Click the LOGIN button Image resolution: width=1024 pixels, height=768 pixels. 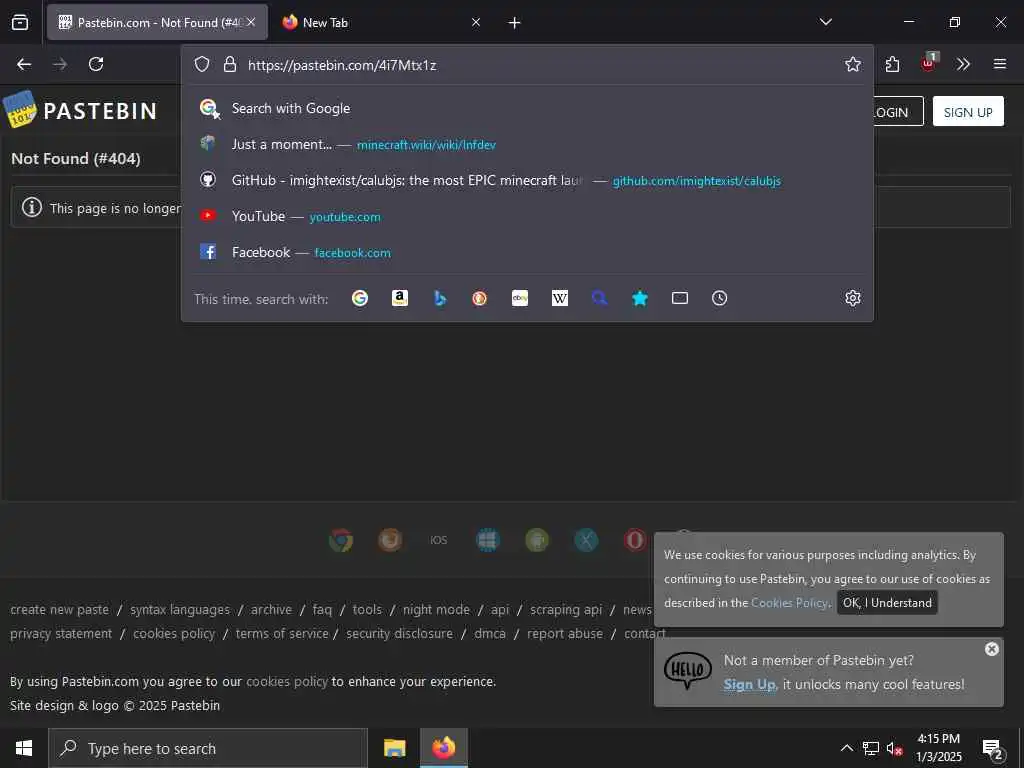point(898,112)
